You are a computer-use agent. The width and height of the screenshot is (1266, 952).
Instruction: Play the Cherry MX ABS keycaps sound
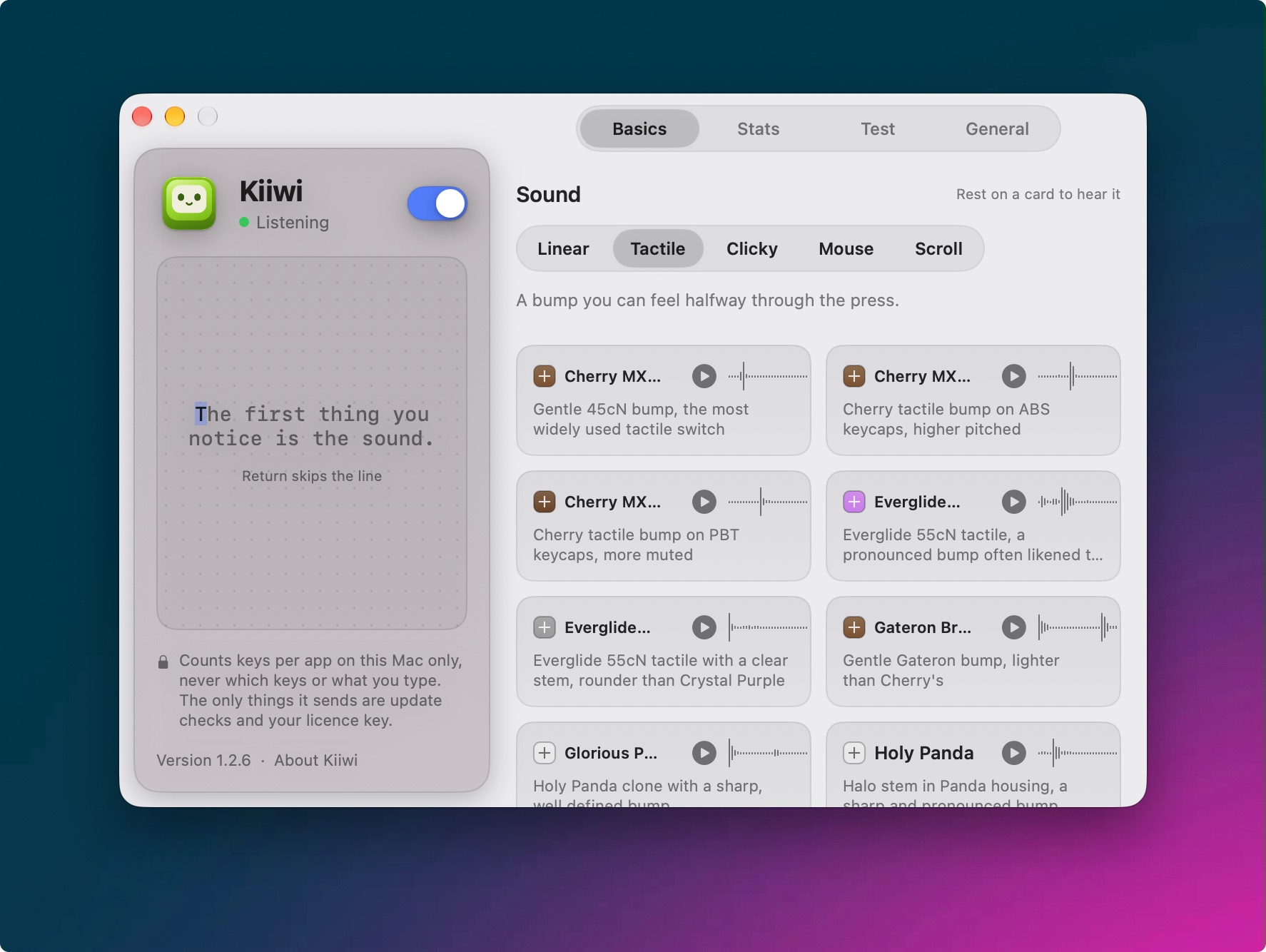click(1013, 376)
